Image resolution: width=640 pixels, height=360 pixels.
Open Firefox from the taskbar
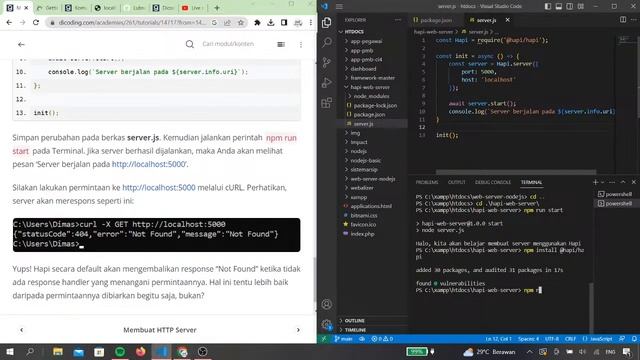[140, 351]
